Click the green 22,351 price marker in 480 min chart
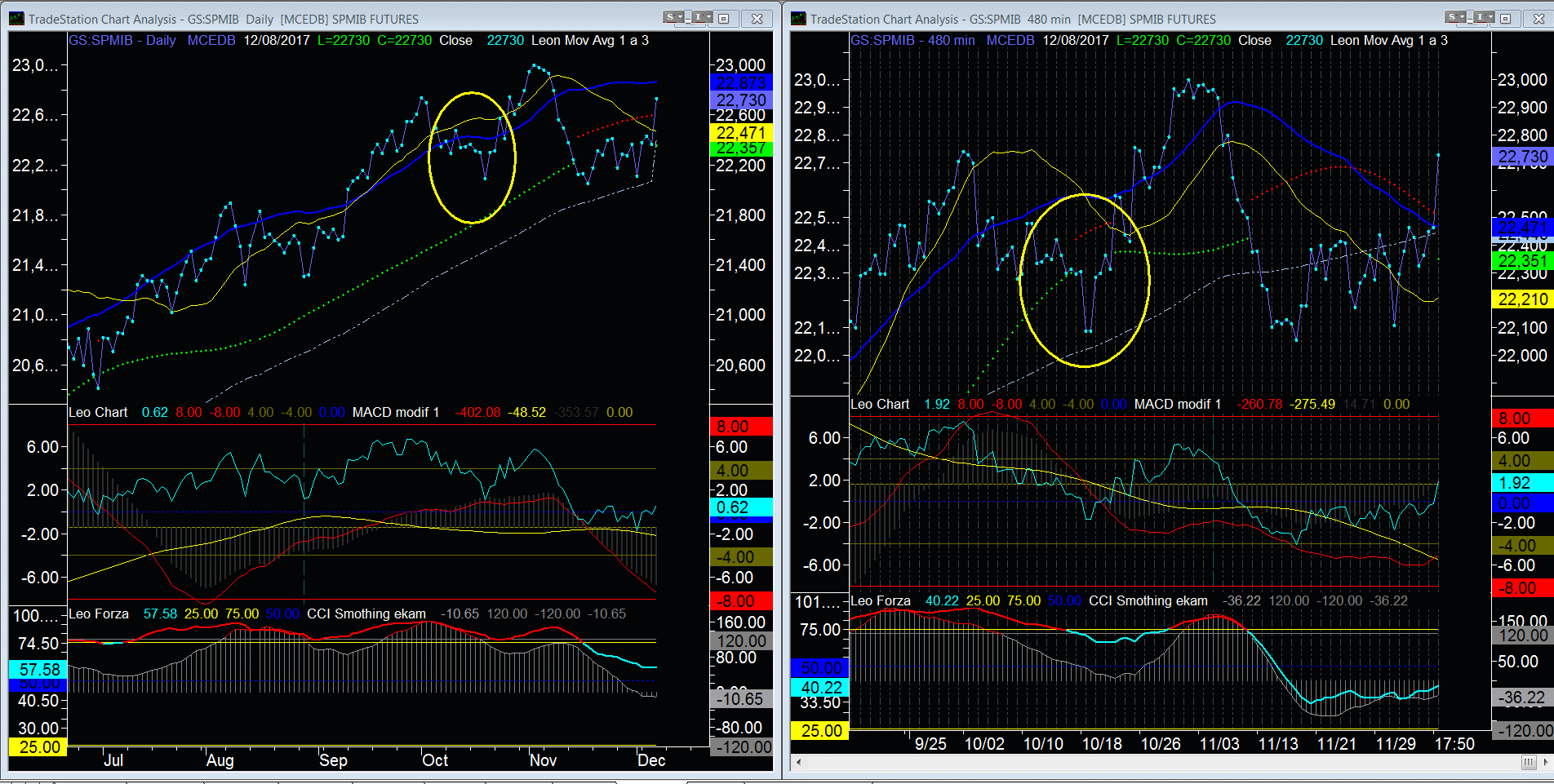Image resolution: width=1554 pixels, height=784 pixels. point(1523,261)
